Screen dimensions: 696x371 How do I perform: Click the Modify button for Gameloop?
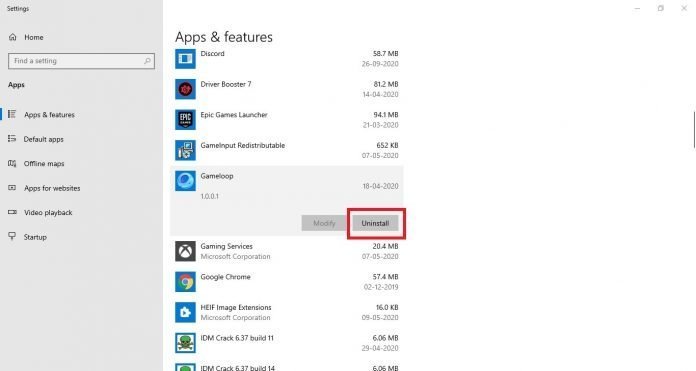point(324,223)
